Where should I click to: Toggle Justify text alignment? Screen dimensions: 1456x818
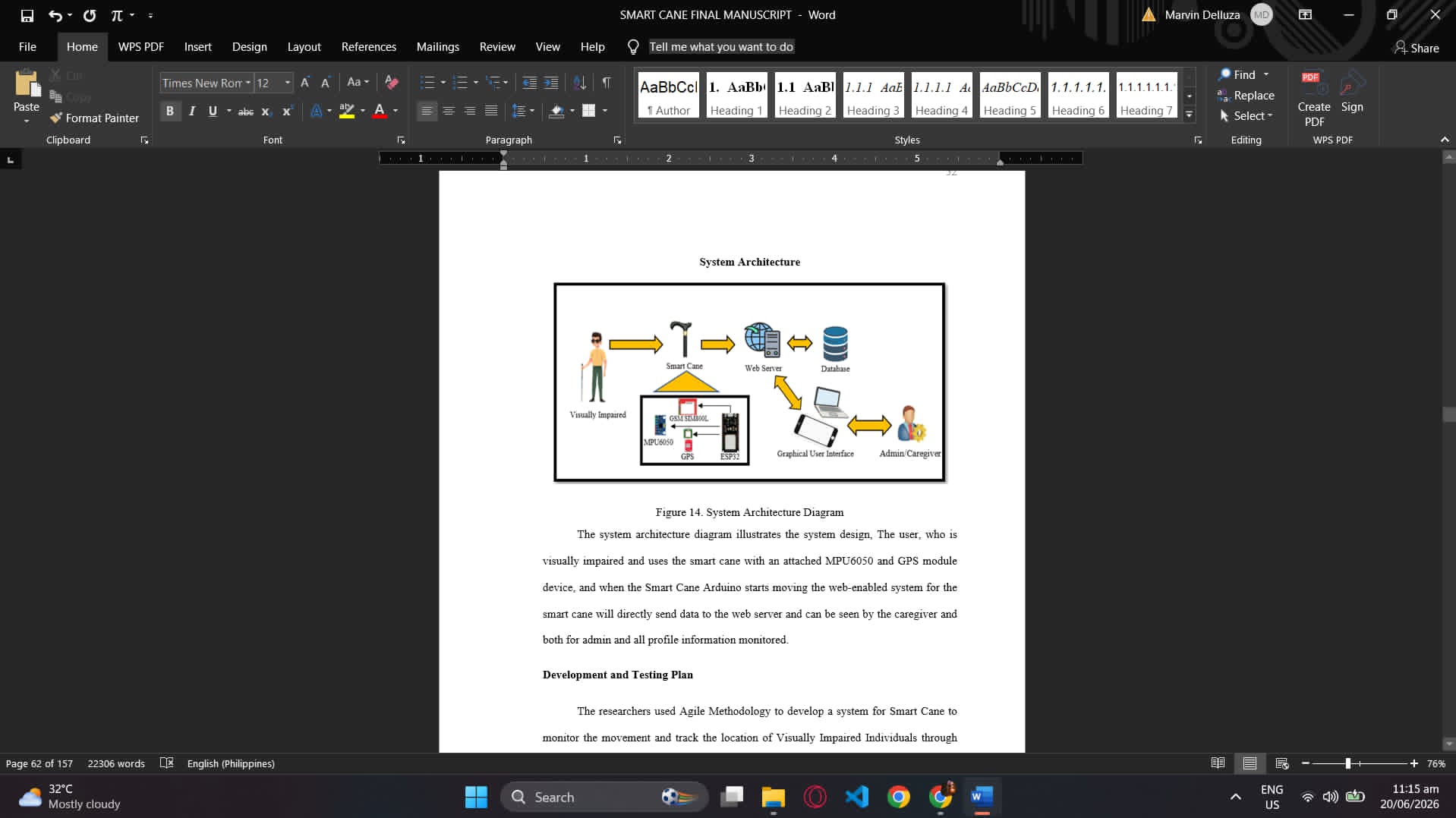pyautogui.click(x=491, y=112)
